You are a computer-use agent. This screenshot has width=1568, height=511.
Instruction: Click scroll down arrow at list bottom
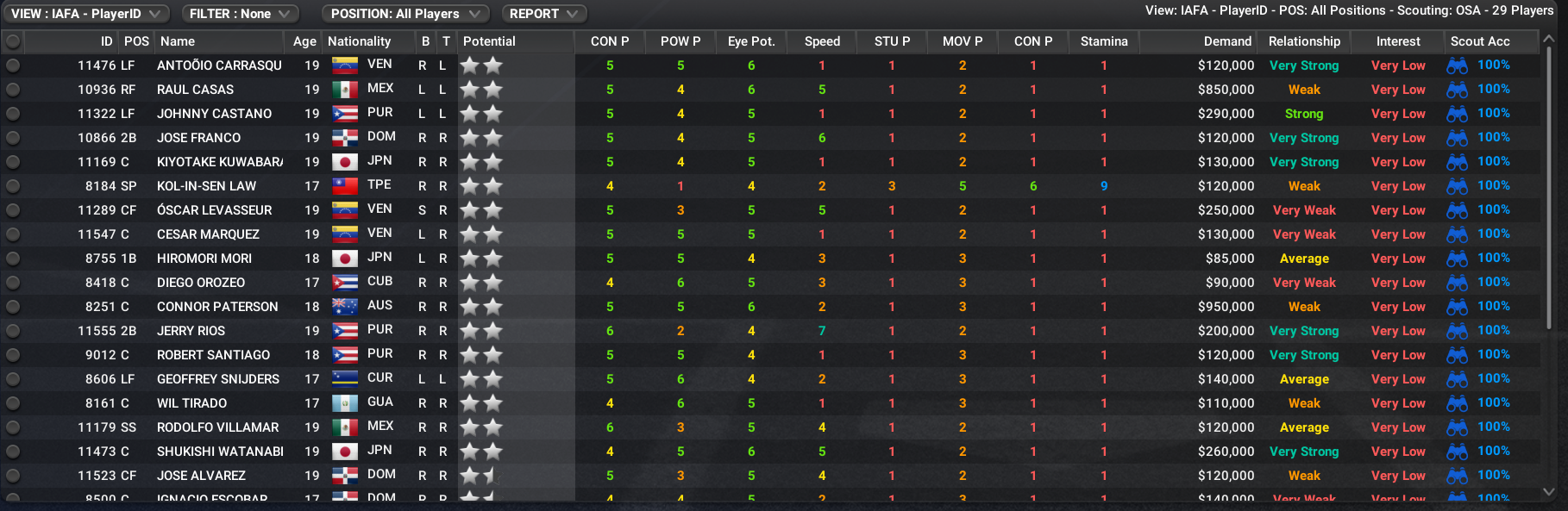pos(1549,491)
